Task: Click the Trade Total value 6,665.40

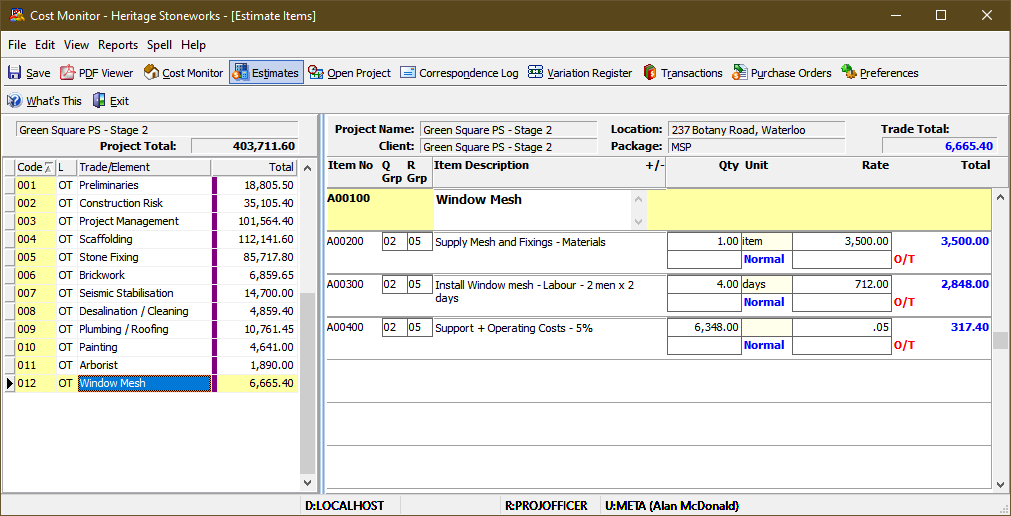Action: click(x=939, y=146)
